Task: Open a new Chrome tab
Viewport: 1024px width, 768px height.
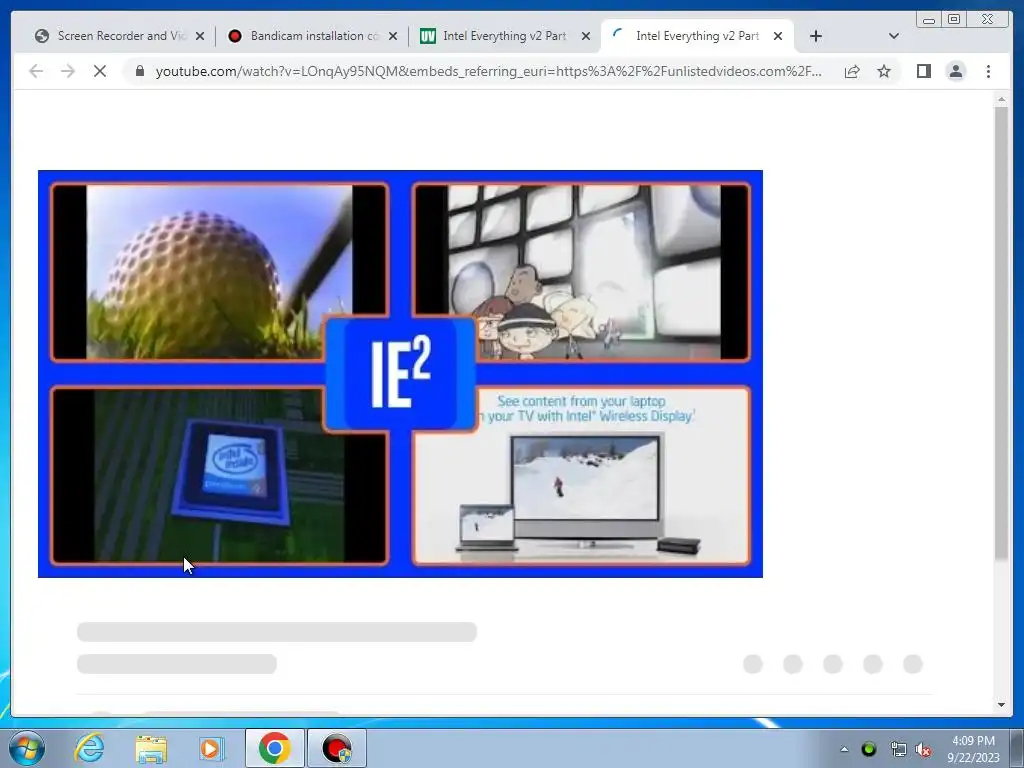Action: tap(815, 37)
